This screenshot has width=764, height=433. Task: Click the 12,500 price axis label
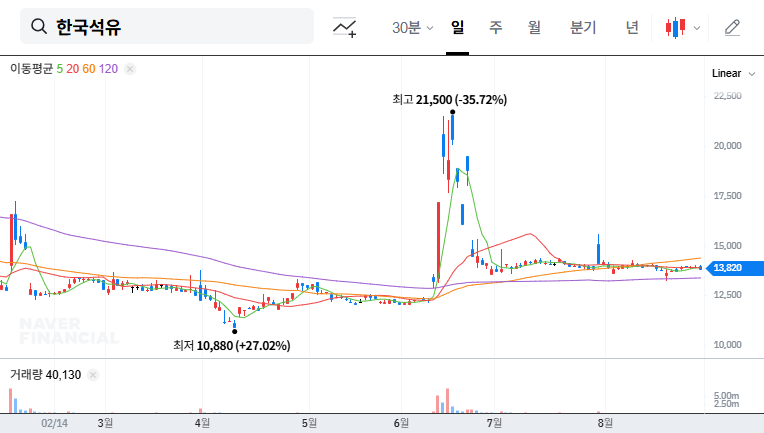[727, 295]
